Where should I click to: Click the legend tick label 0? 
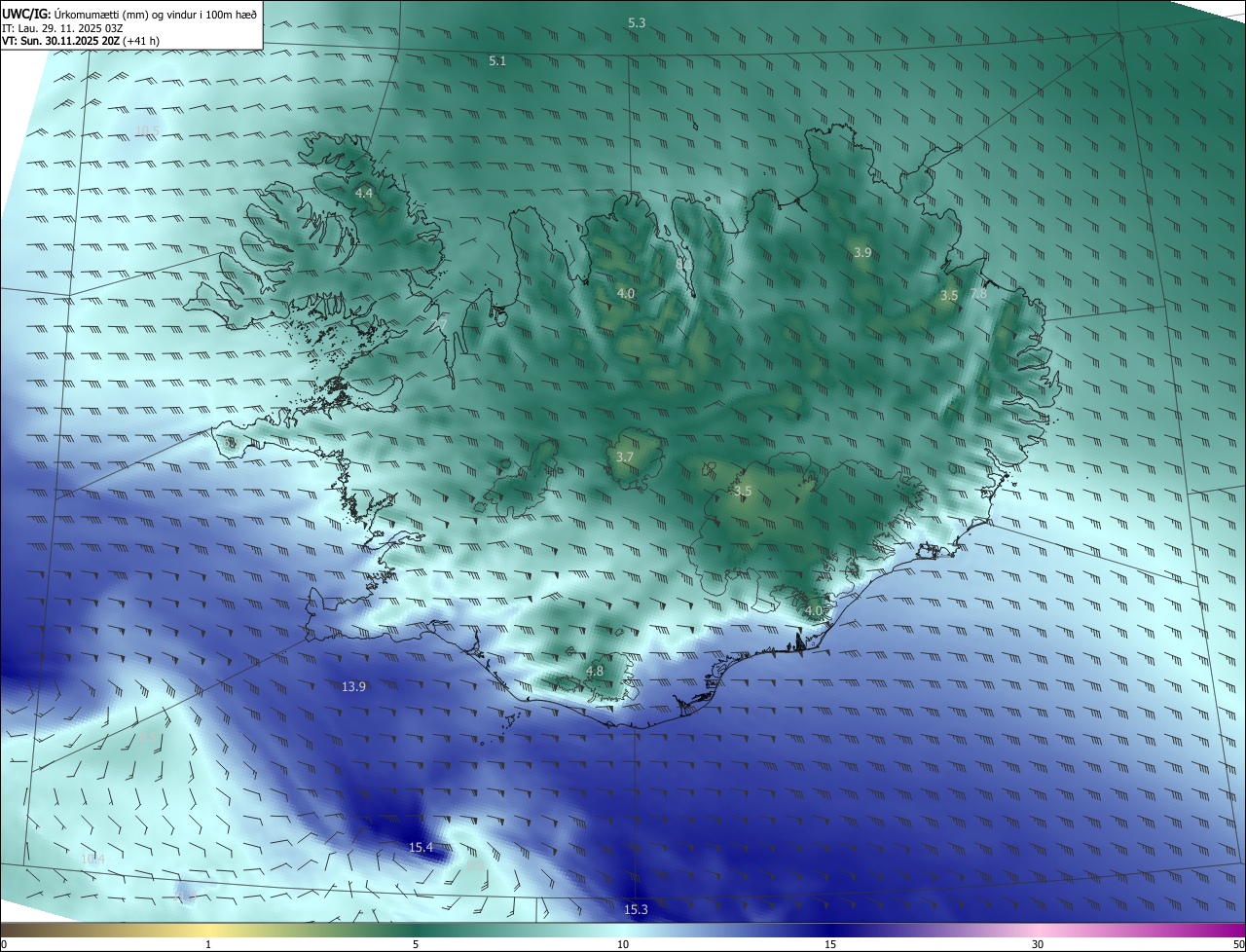point(4,945)
